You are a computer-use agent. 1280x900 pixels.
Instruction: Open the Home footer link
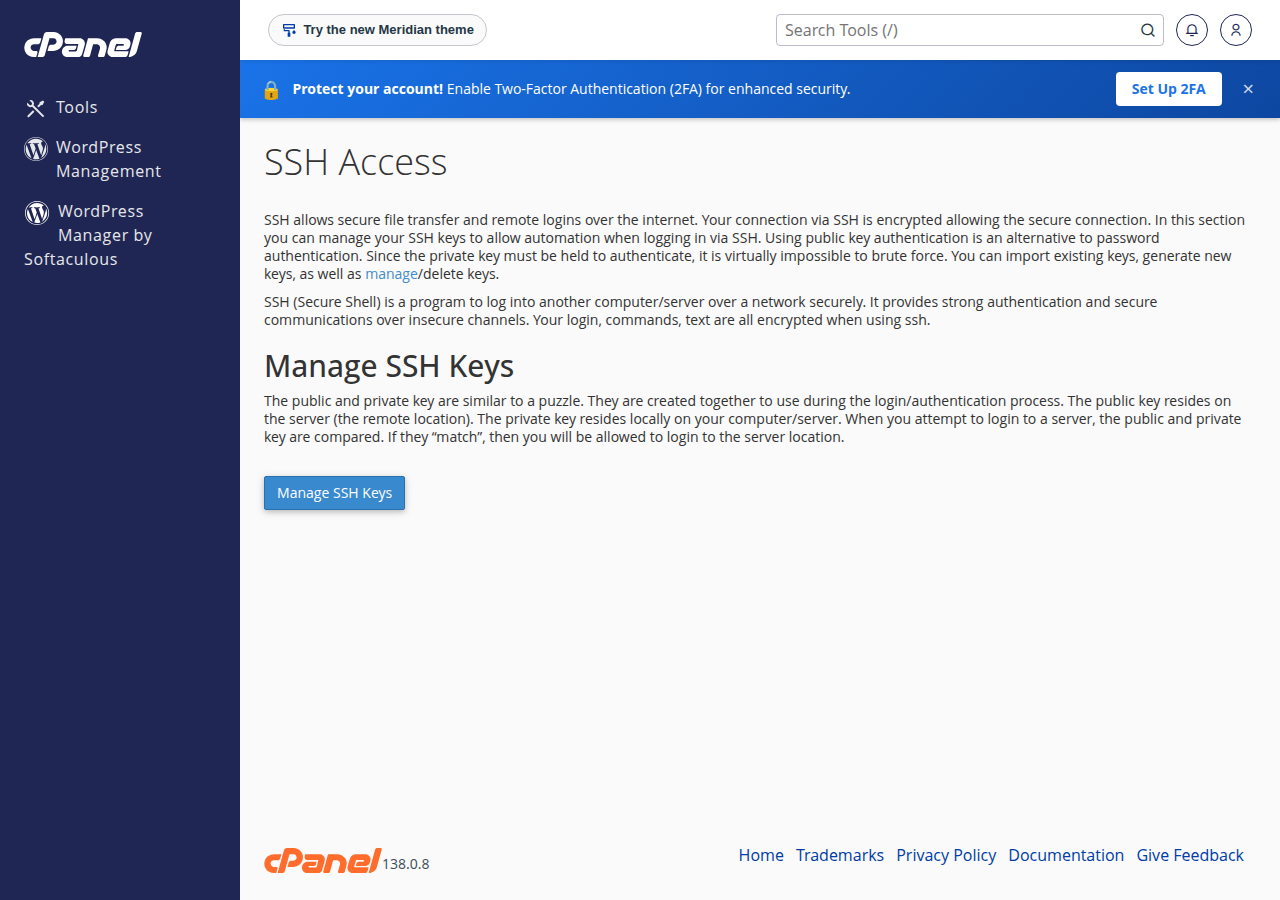[761, 855]
